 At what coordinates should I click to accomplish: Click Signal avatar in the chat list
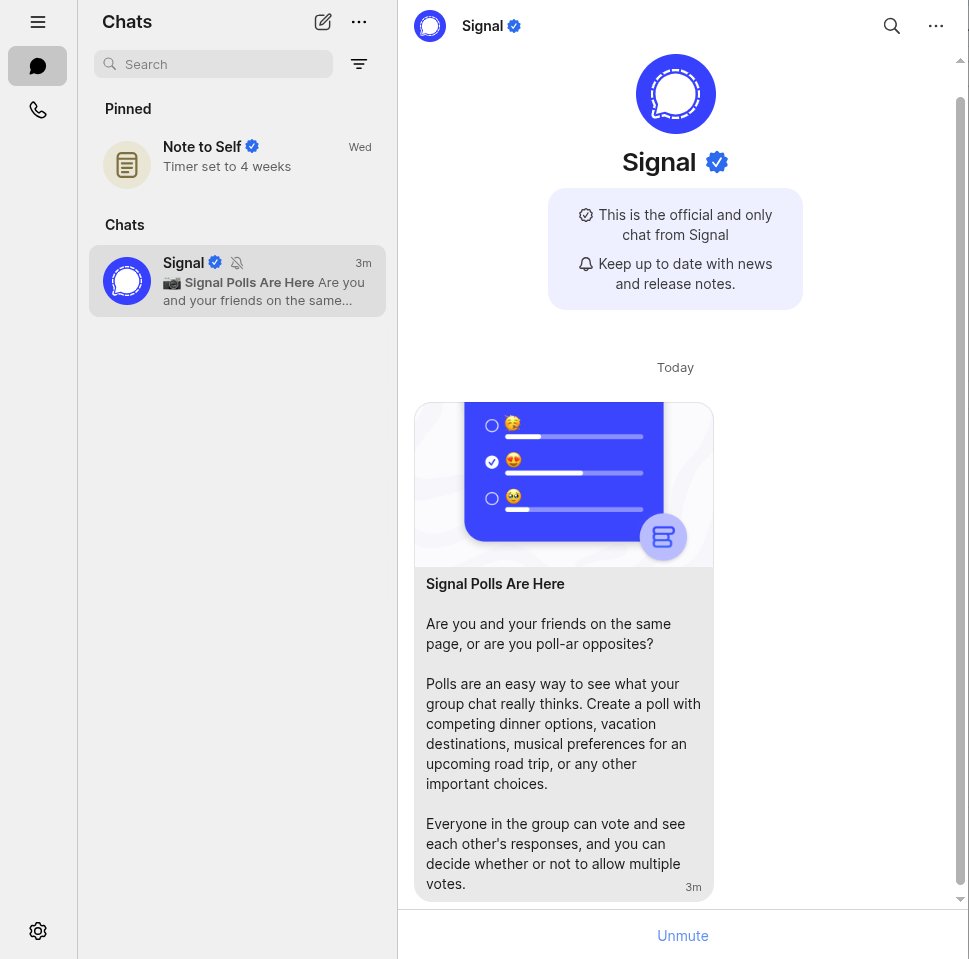[x=127, y=281]
